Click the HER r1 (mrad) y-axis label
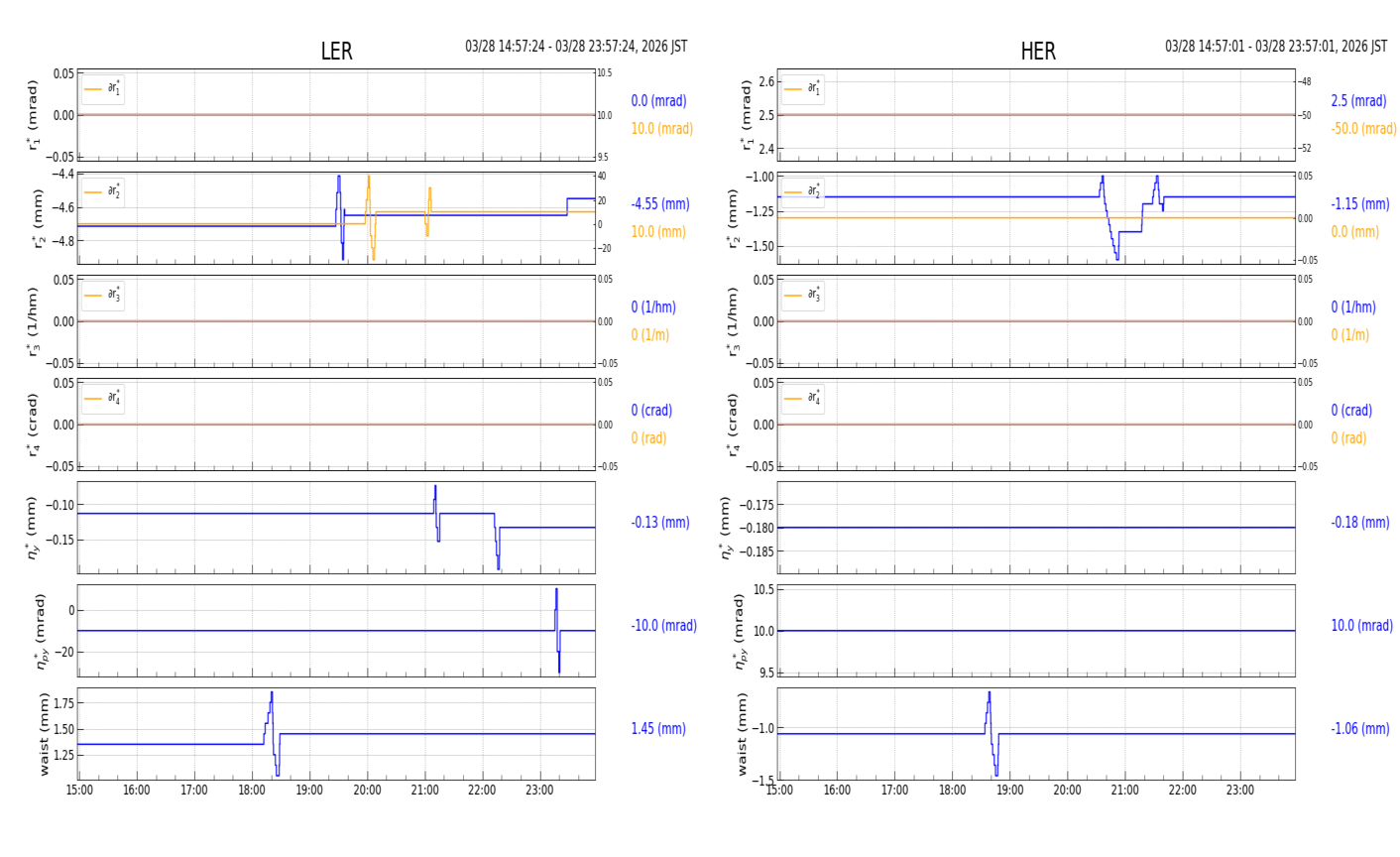This screenshot has width=1400, height=857. [747, 115]
